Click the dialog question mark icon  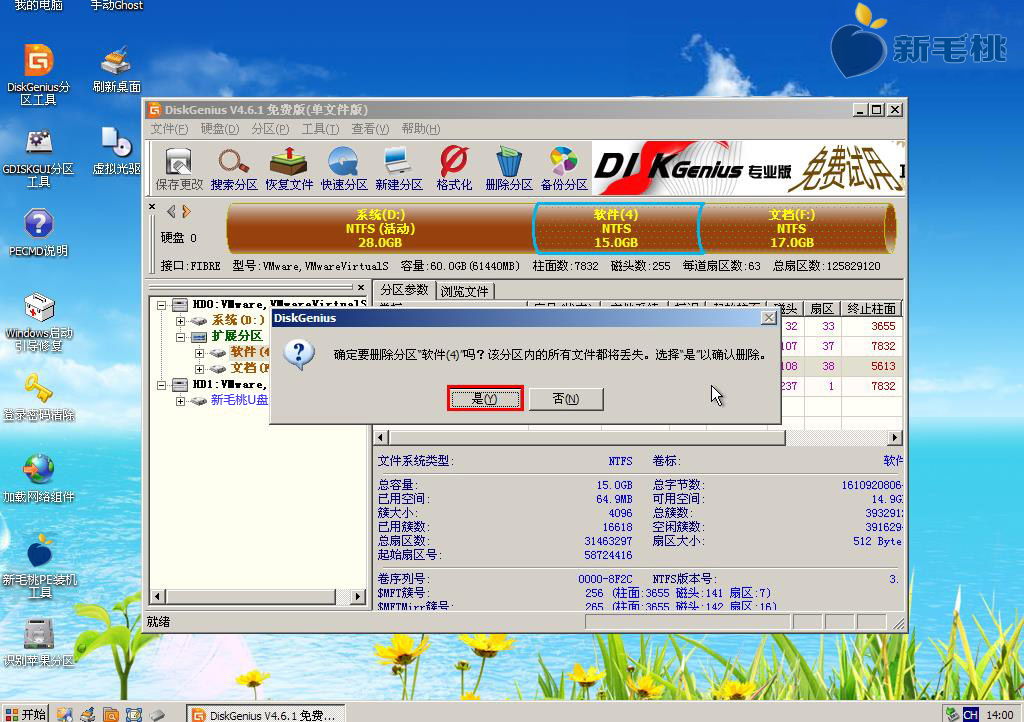point(299,354)
